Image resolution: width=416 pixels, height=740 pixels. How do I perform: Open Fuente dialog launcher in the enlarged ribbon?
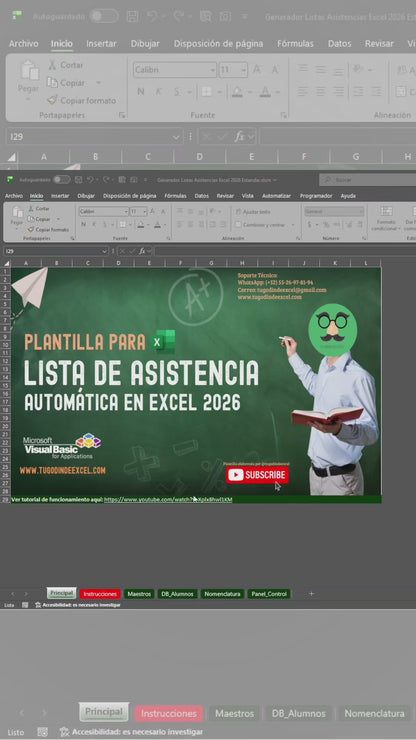283,115
